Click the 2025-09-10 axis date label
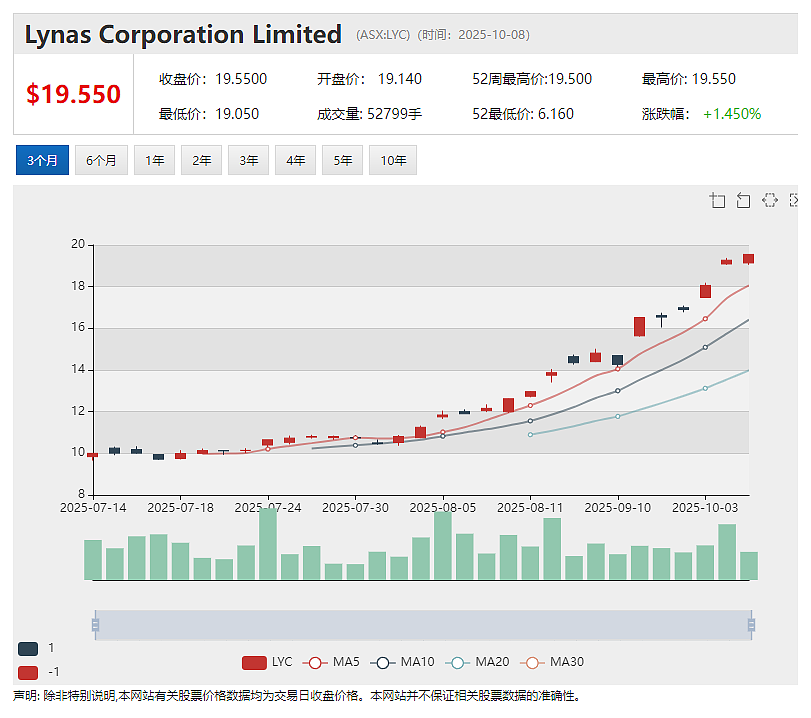Image resolution: width=811 pixels, height=718 pixels. pyautogui.click(x=618, y=508)
